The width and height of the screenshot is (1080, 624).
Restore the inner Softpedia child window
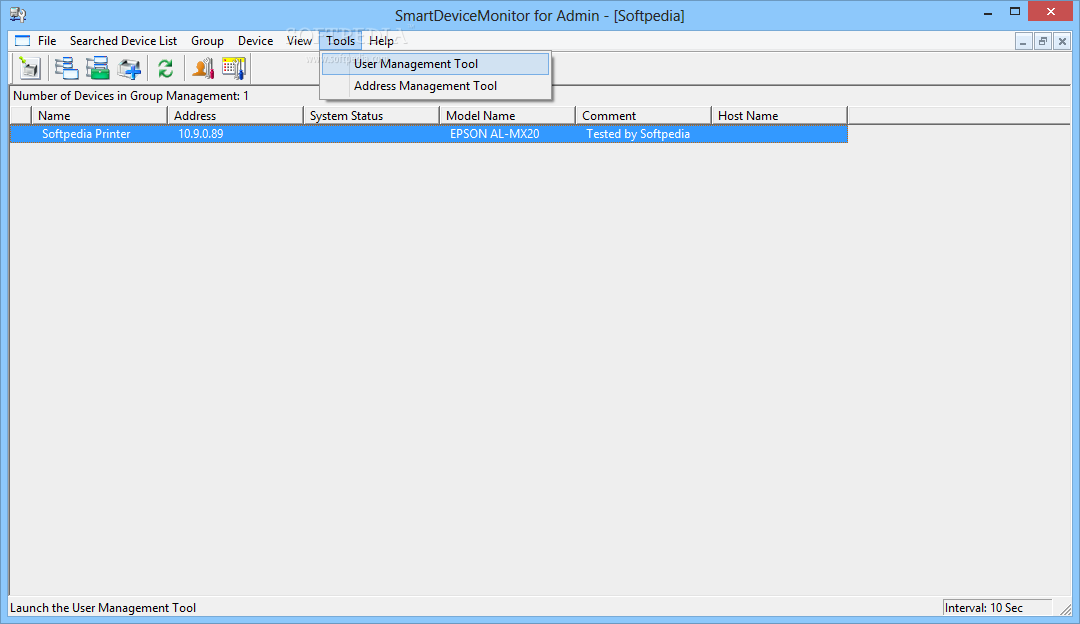(1043, 41)
